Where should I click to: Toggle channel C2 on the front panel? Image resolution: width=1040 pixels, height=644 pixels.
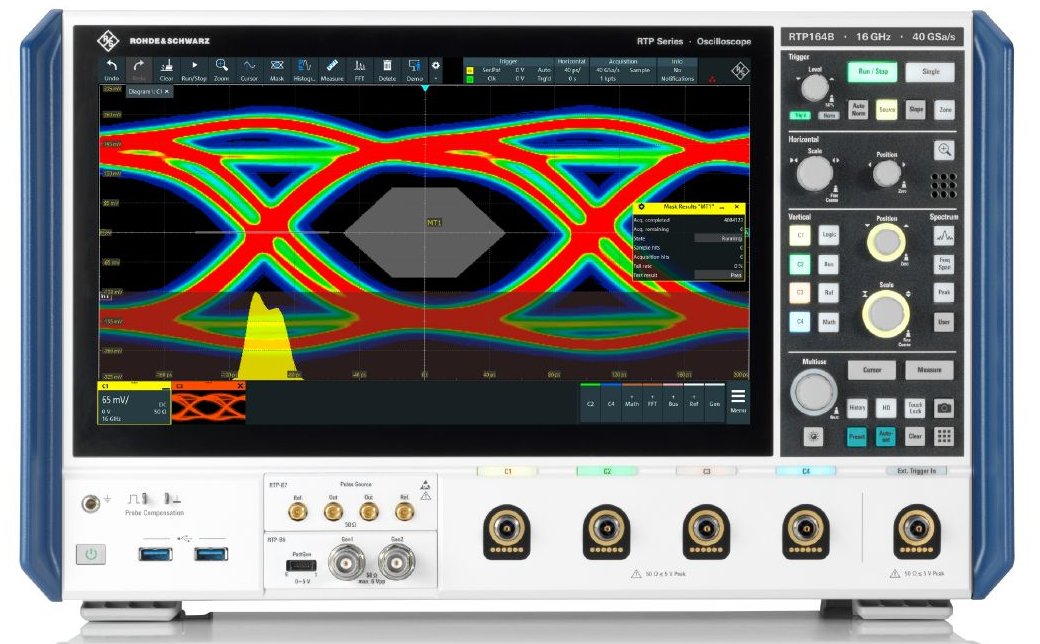click(x=799, y=265)
